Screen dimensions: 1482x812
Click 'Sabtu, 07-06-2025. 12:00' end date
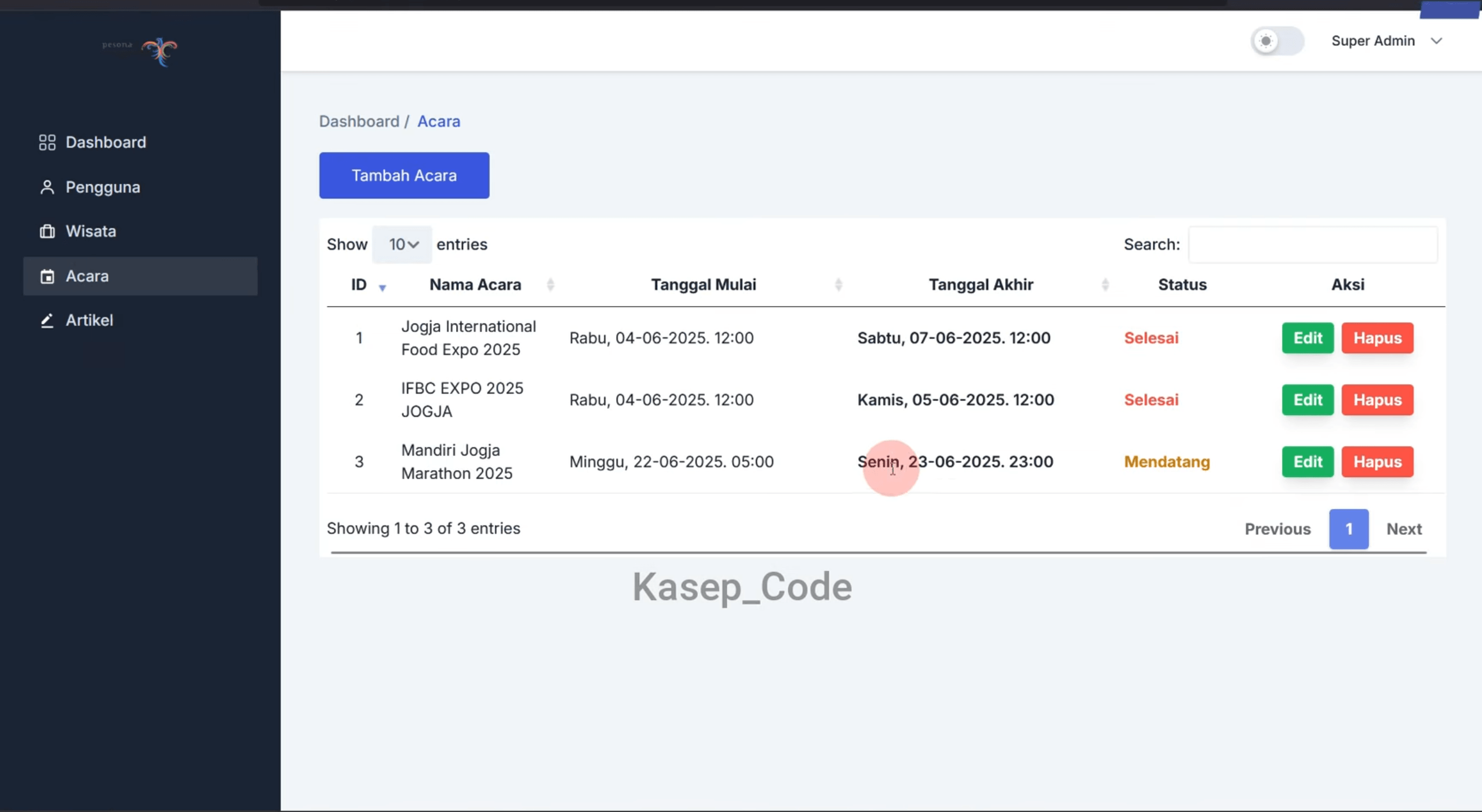tap(953, 338)
